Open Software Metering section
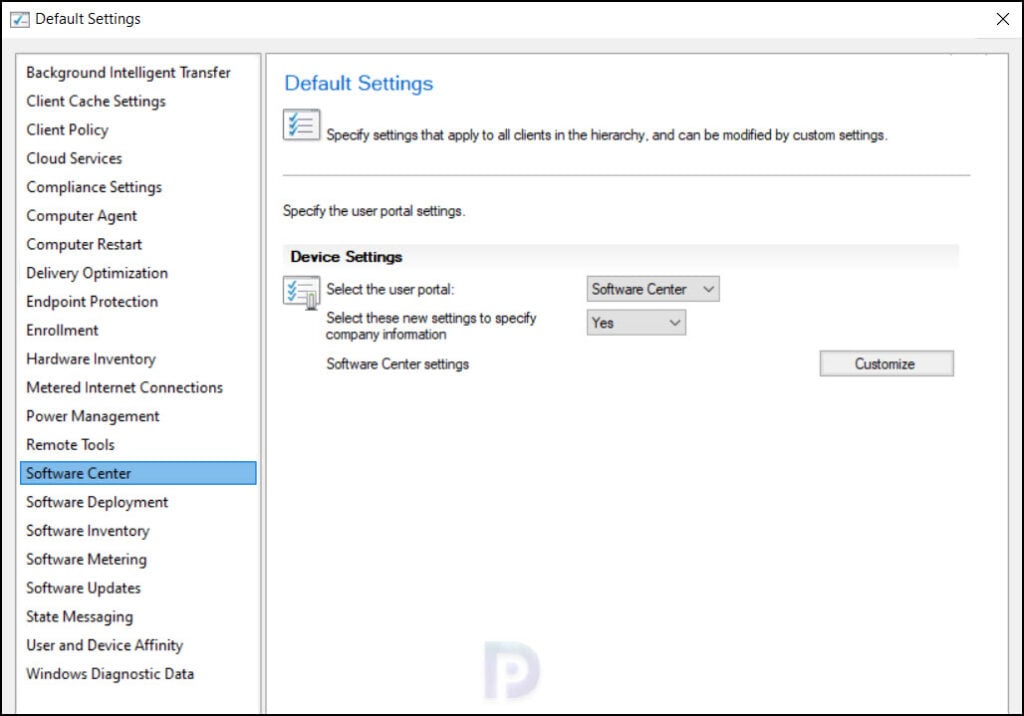The image size is (1024, 716). click(x=87, y=560)
